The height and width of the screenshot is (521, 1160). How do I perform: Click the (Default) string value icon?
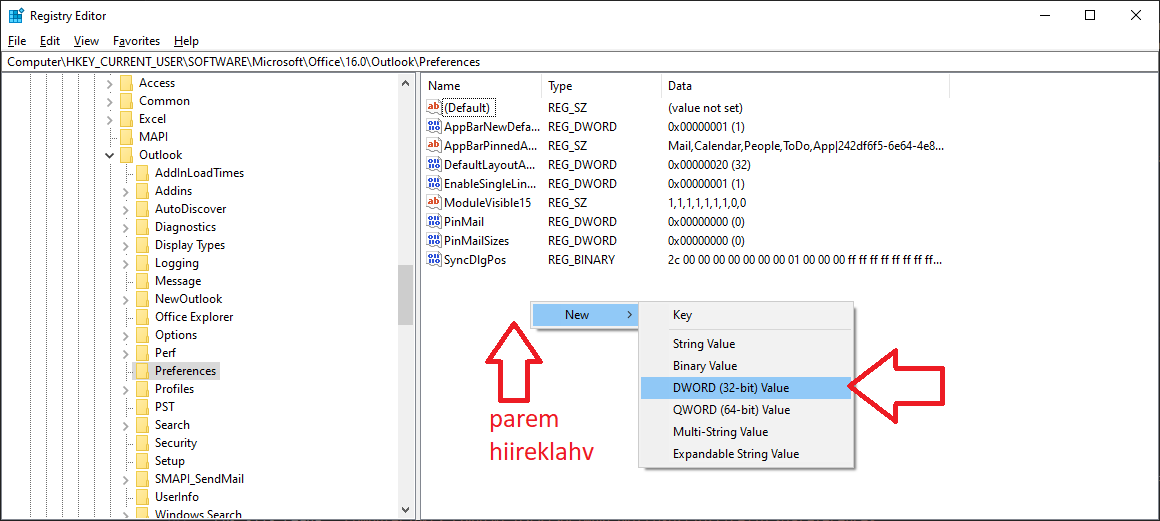tap(434, 107)
